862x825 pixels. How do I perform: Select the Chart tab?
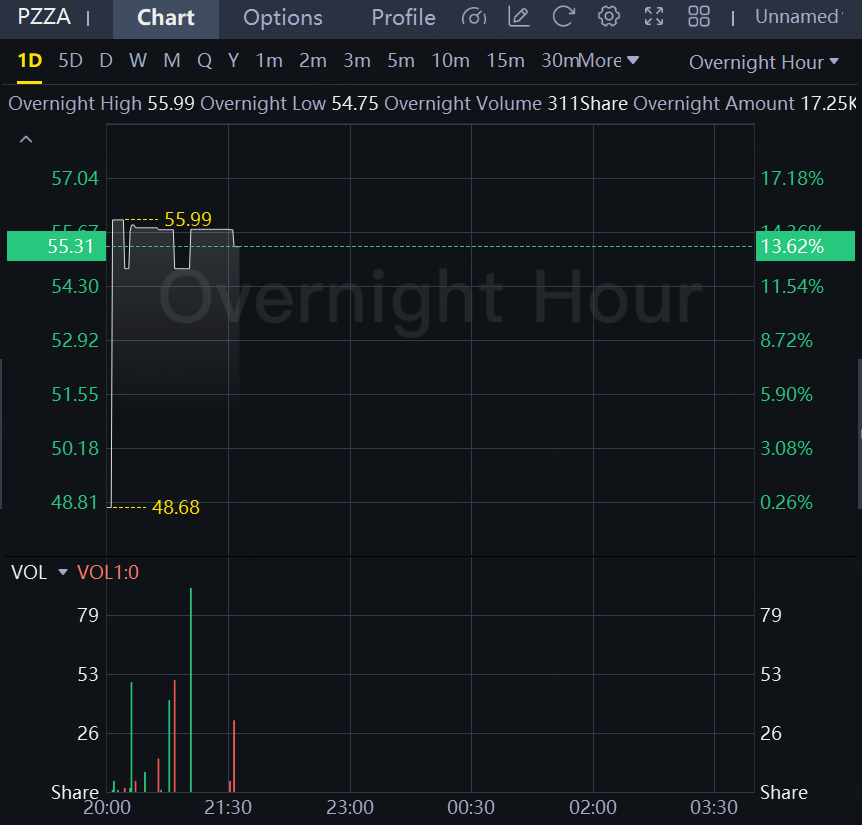pos(166,18)
